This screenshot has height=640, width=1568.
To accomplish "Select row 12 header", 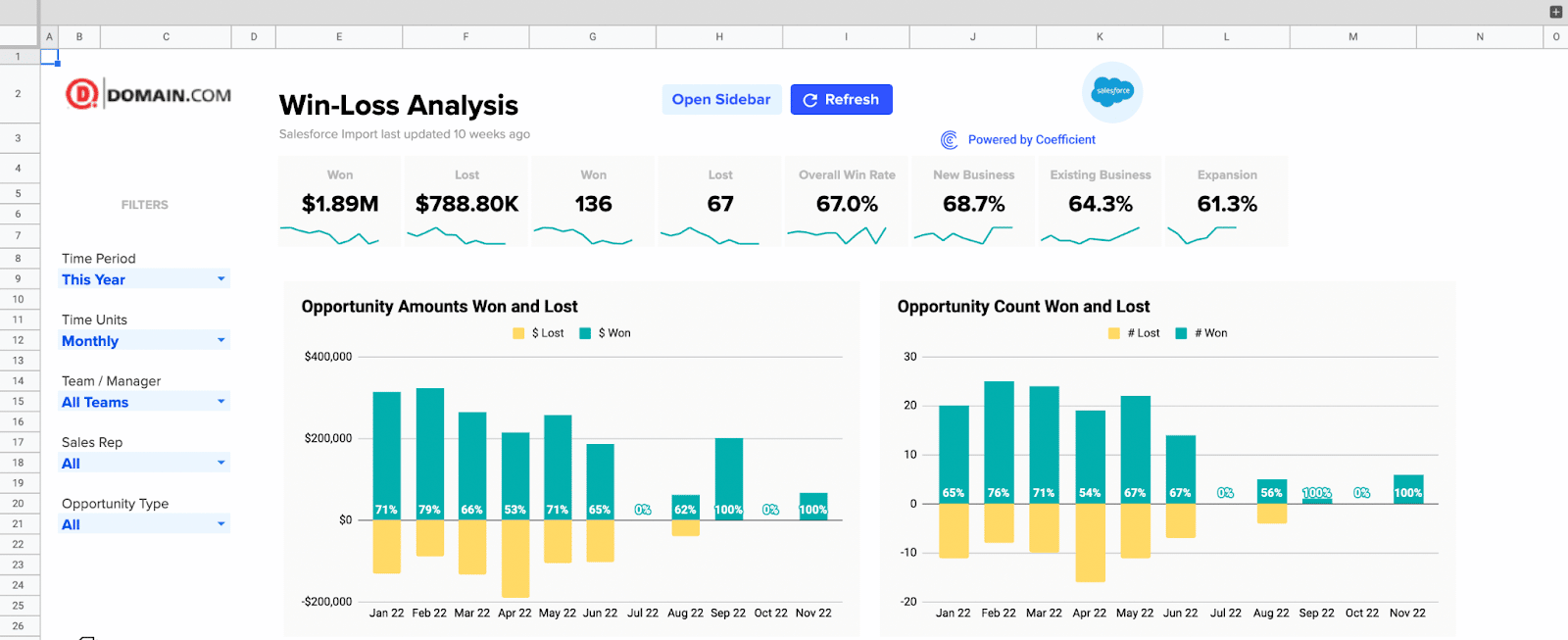I will [19, 340].
